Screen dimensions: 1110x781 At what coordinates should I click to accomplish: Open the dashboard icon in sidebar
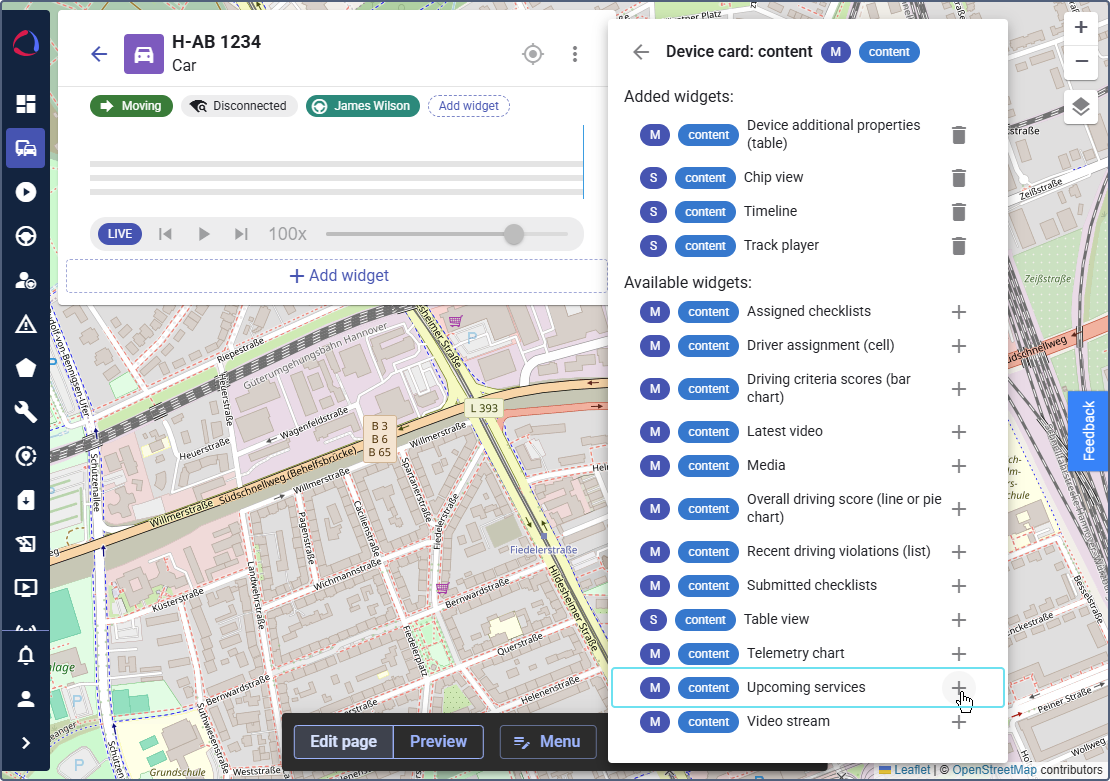pos(25,104)
